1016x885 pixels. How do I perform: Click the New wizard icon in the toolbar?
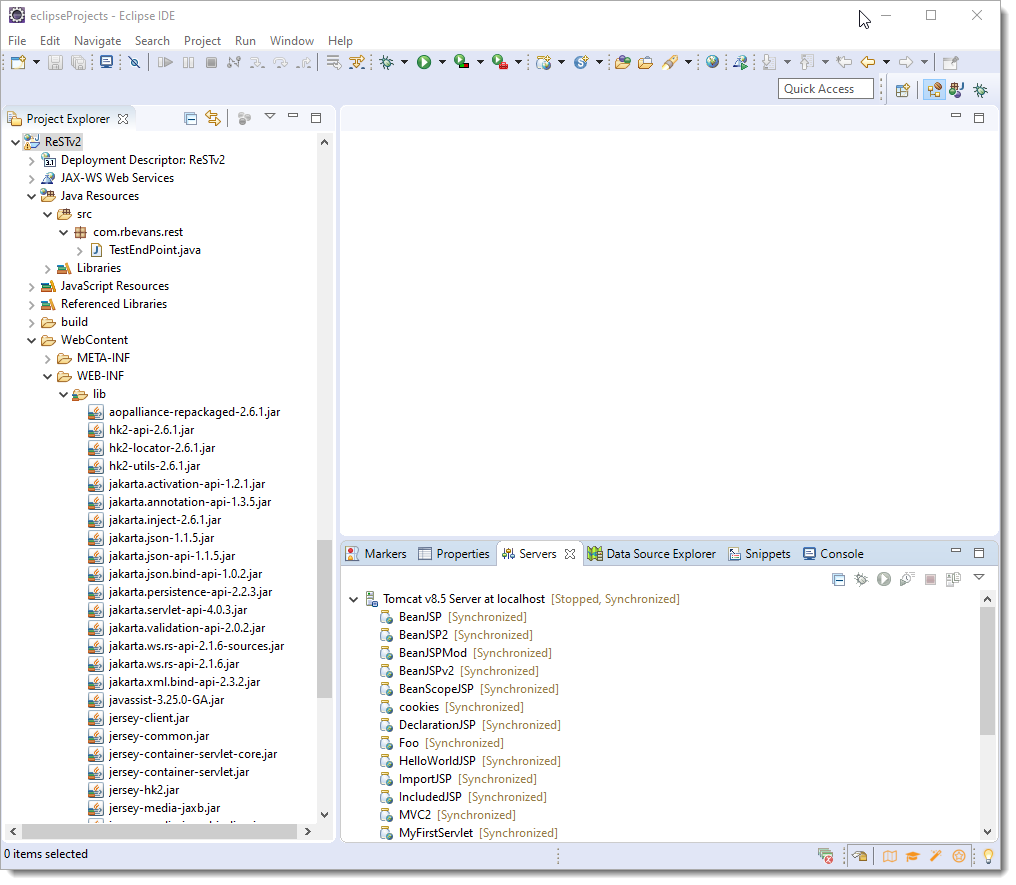pyautogui.click(x=18, y=62)
